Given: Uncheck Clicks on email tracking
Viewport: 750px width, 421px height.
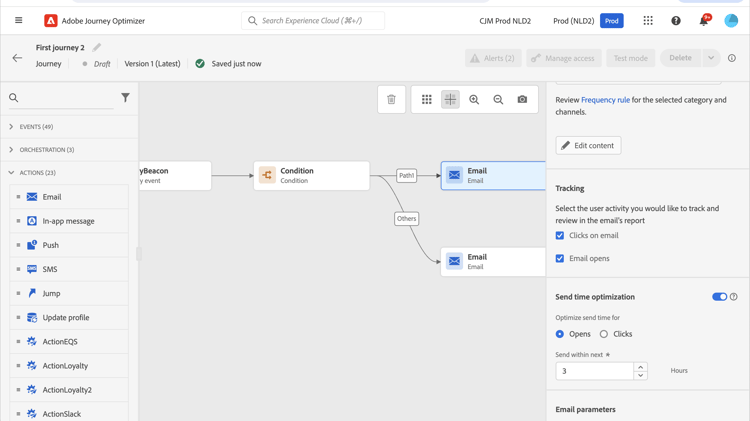Looking at the screenshot, I should pyautogui.click(x=560, y=236).
